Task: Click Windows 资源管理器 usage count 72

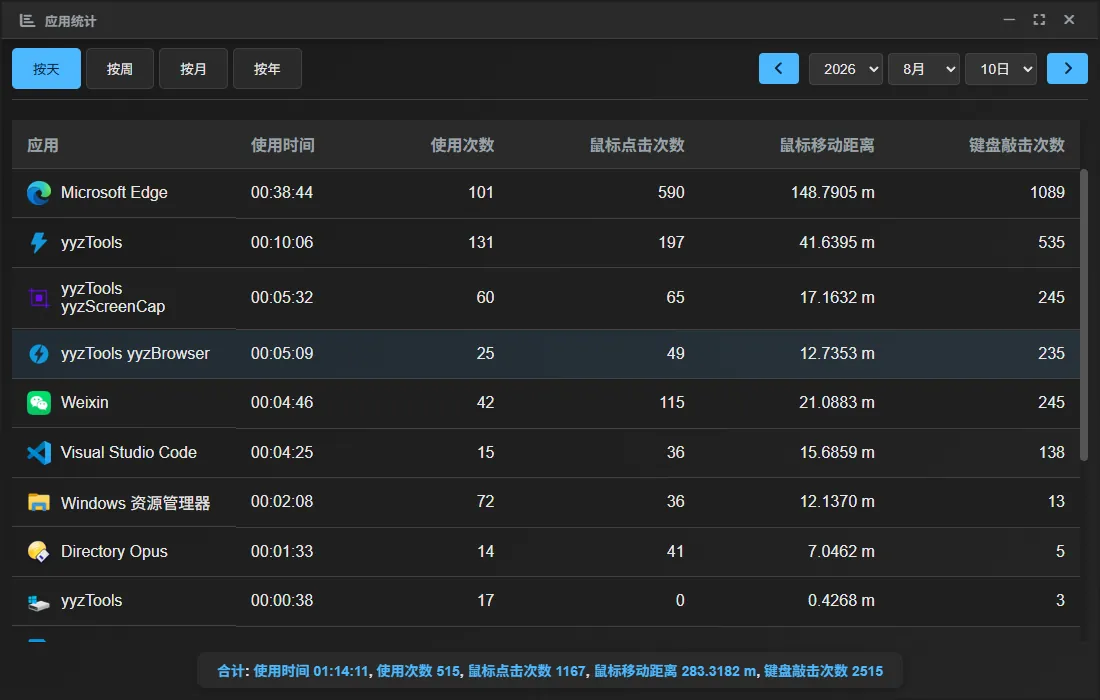Action: coord(485,502)
